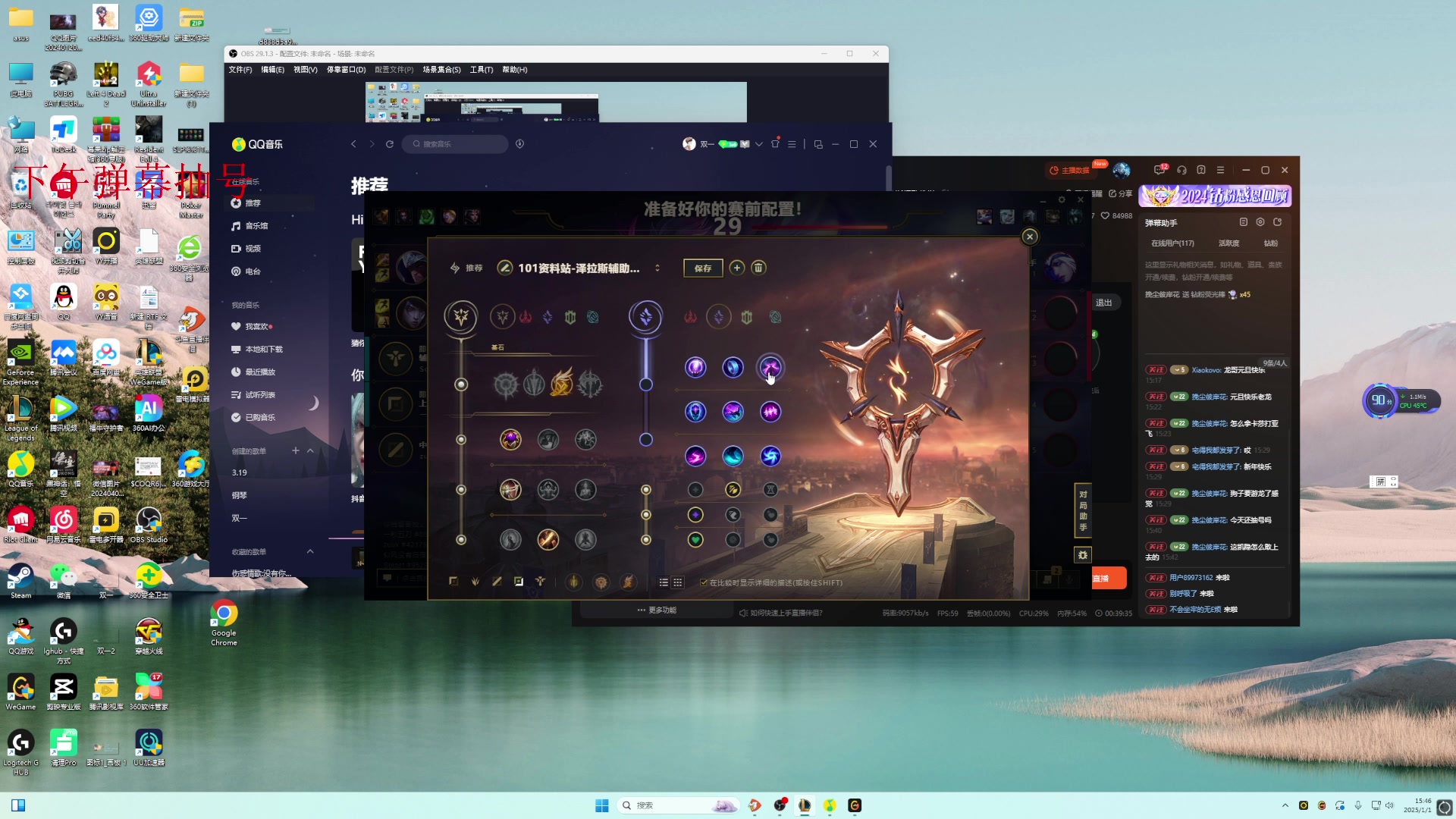Click the 退出 button
The image size is (1456, 819).
point(1103,303)
